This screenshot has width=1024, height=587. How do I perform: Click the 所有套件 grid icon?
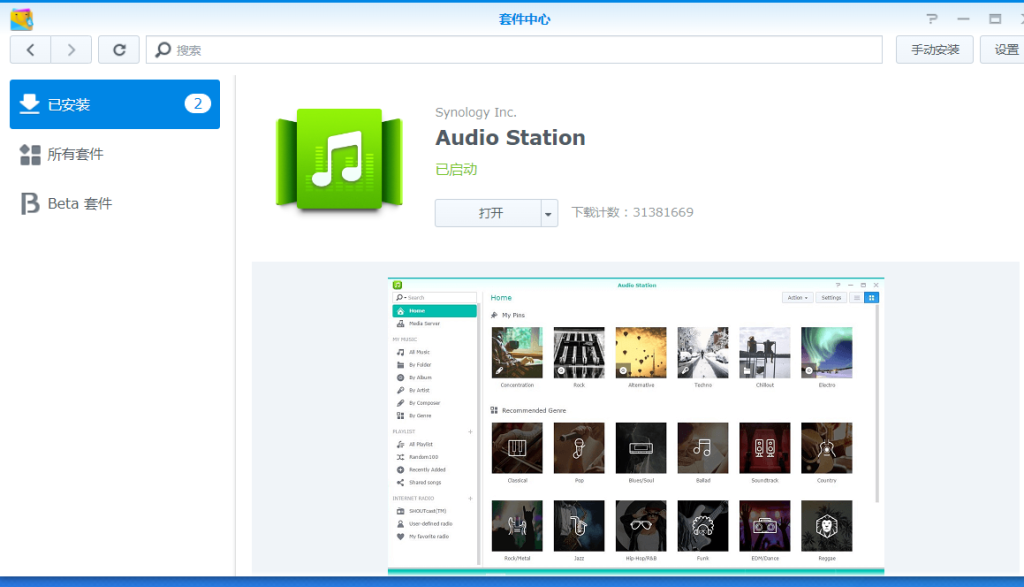[30, 154]
